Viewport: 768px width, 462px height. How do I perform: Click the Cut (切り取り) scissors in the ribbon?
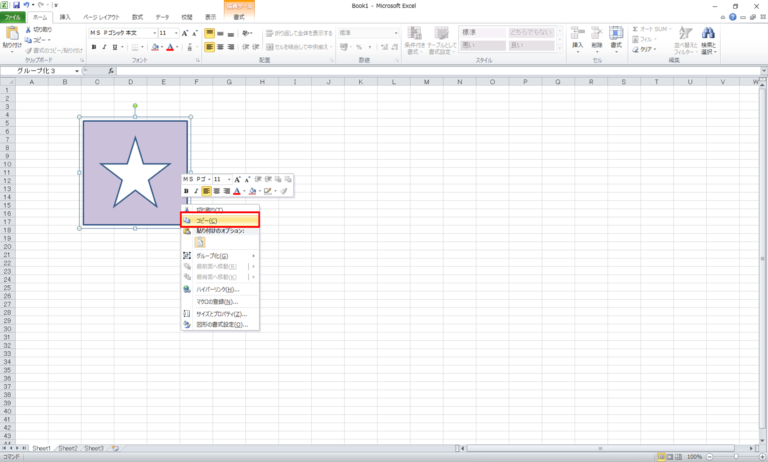click(x=28, y=30)
